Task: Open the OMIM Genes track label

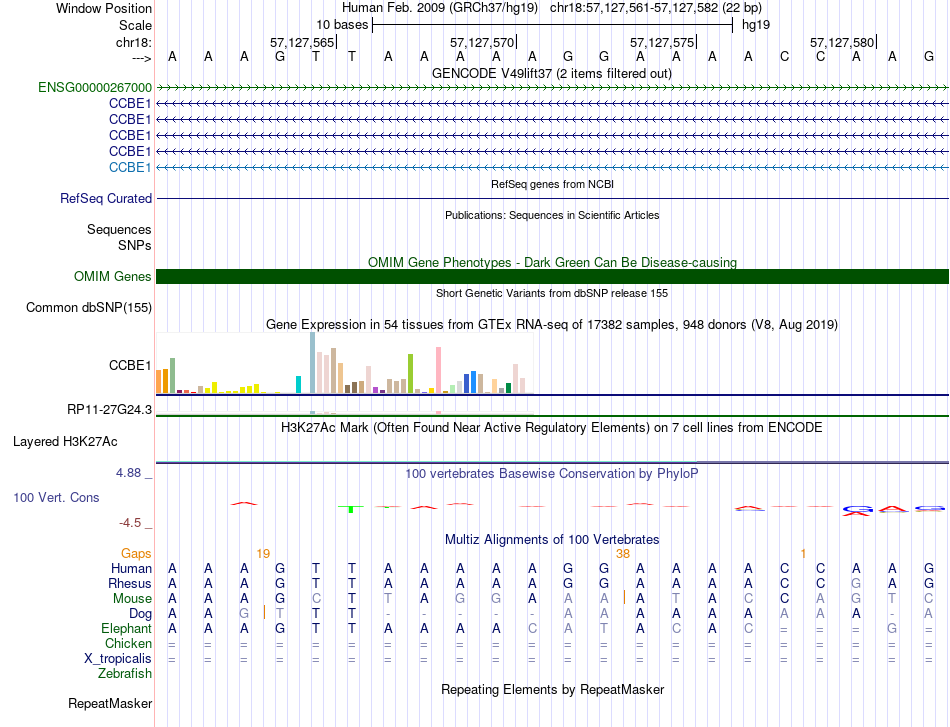Action: [x=112, y=276]
